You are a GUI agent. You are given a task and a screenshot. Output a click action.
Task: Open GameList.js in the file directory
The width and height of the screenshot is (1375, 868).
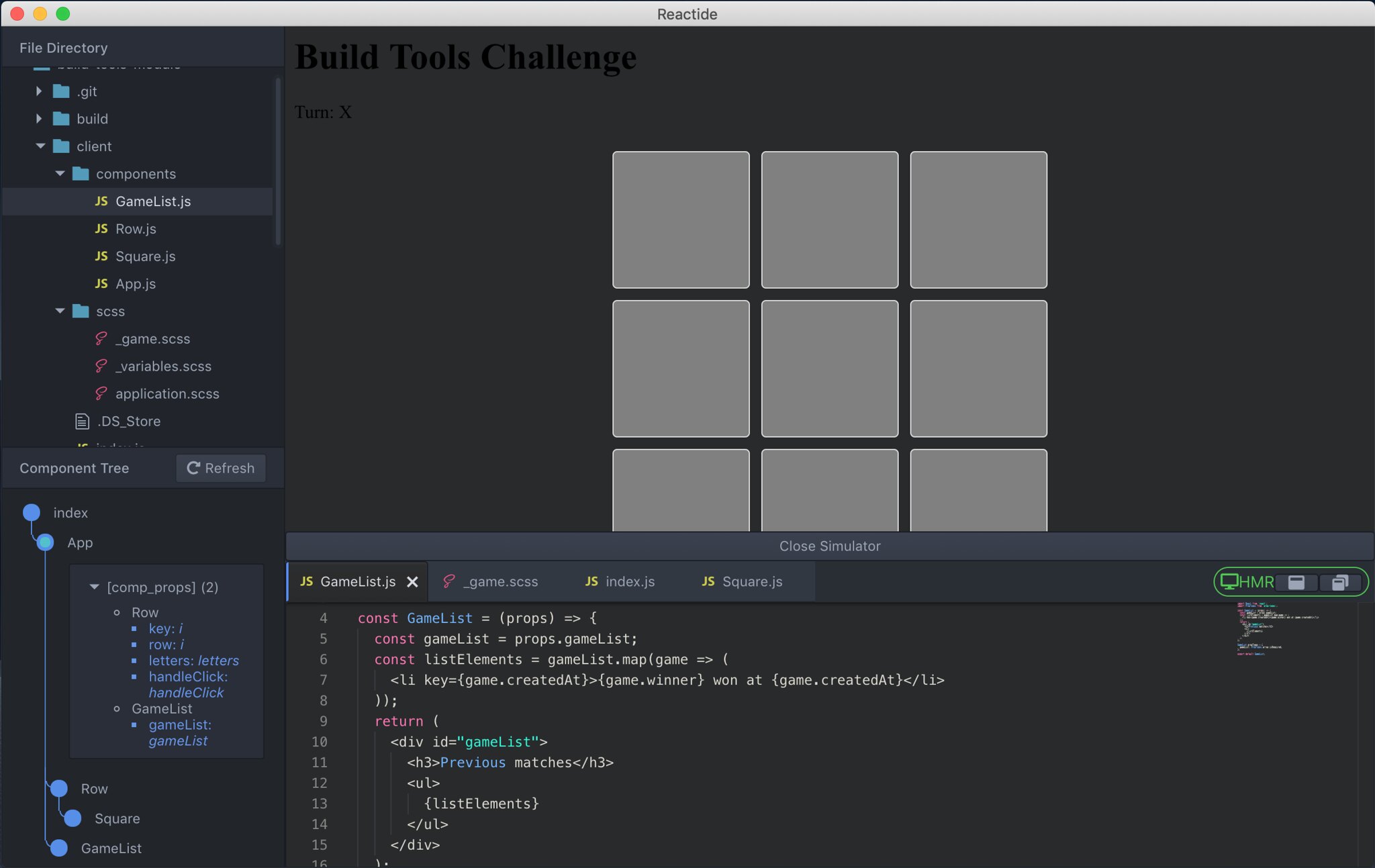point(138,201)
